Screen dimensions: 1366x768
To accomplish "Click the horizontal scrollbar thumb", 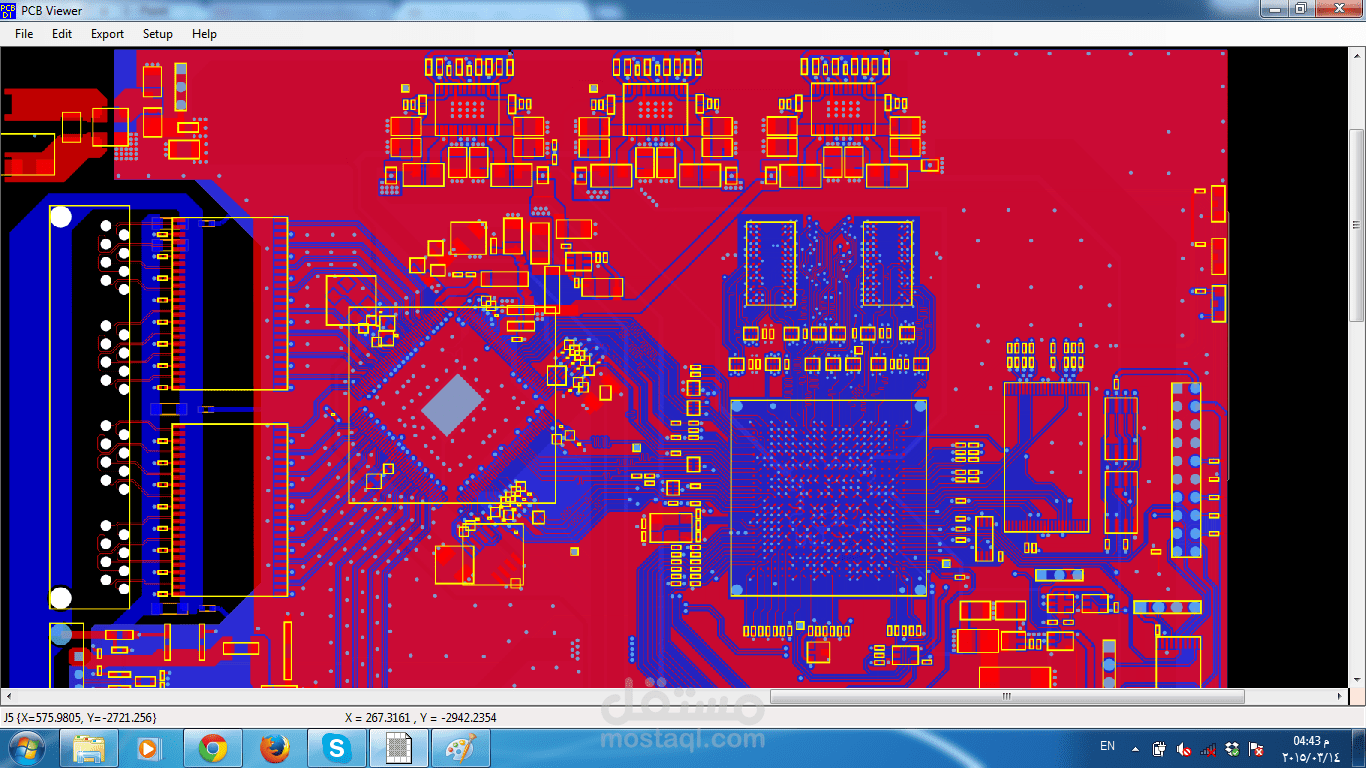I will (1007, 696).
